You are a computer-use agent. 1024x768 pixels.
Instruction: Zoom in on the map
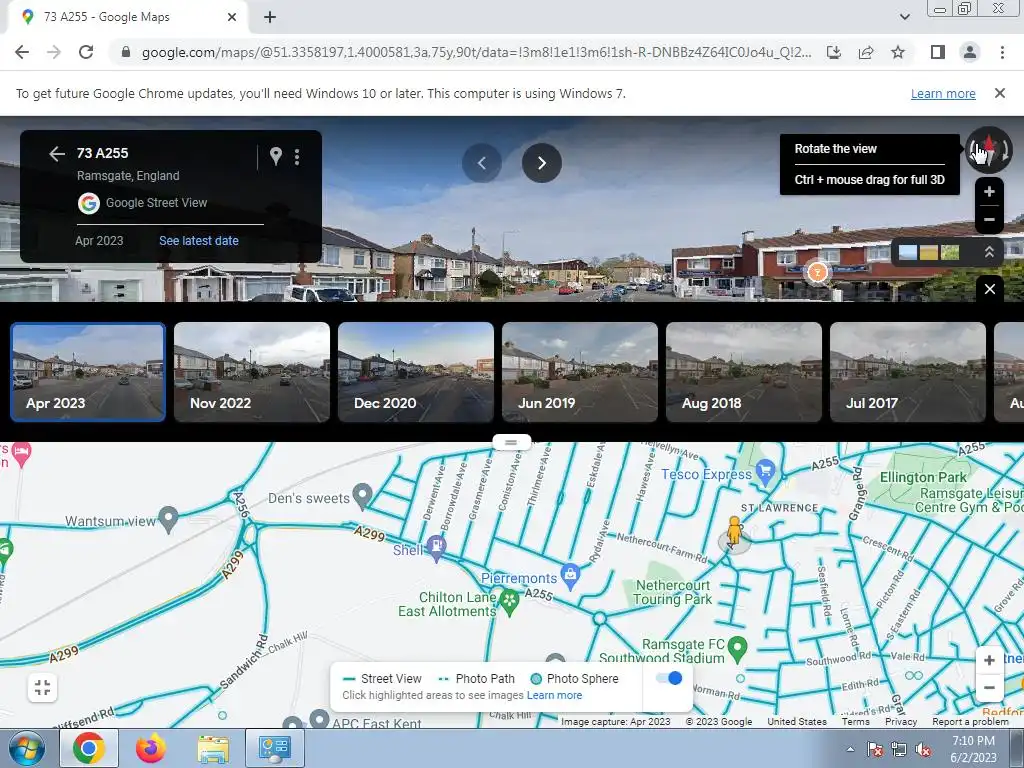pos(989,660)
